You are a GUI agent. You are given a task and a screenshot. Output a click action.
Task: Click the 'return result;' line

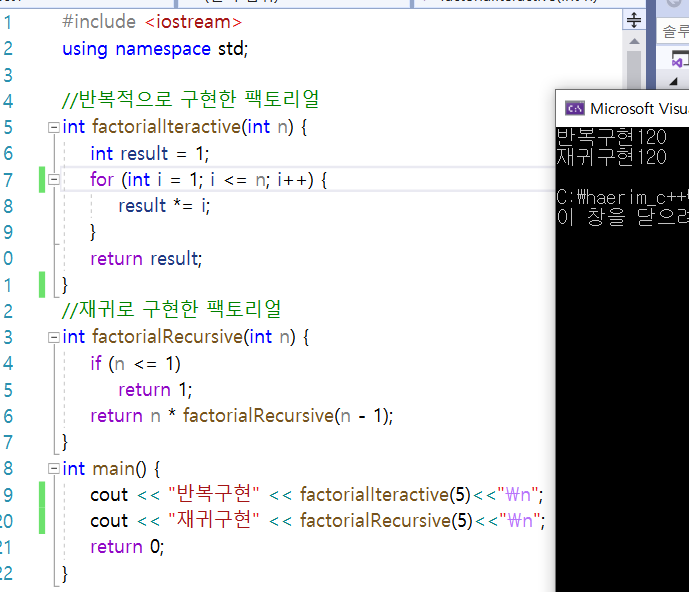tap(146, 258)
